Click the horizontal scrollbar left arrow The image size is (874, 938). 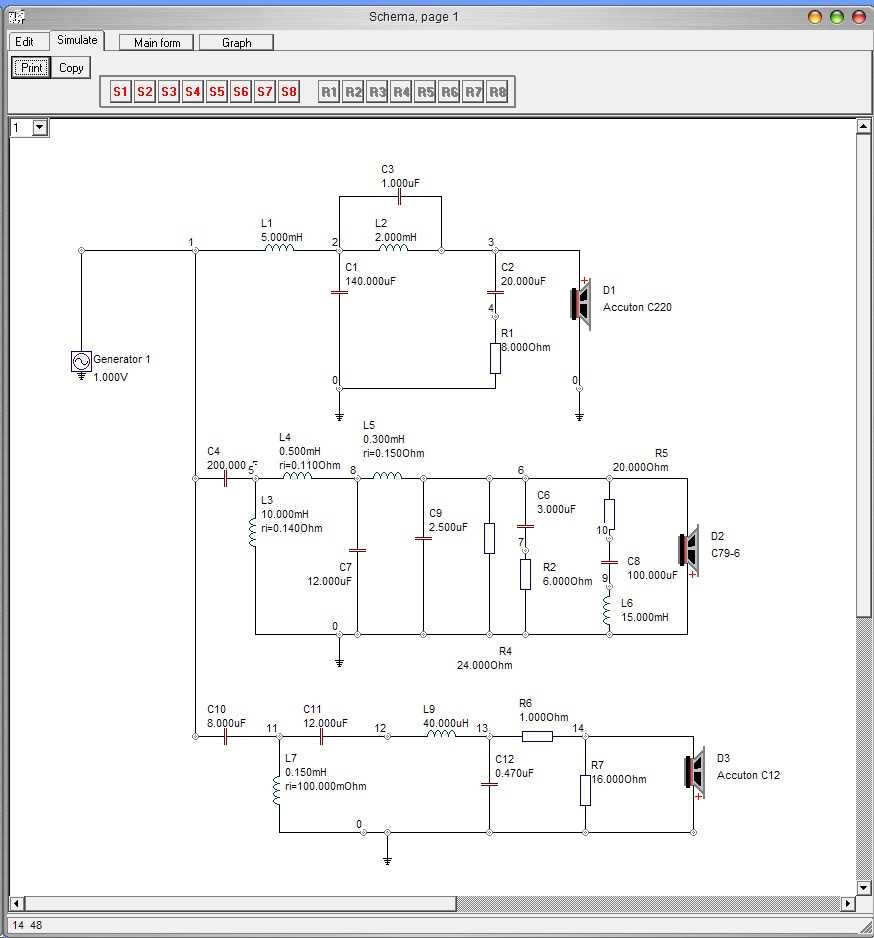(x=17, y=903)
